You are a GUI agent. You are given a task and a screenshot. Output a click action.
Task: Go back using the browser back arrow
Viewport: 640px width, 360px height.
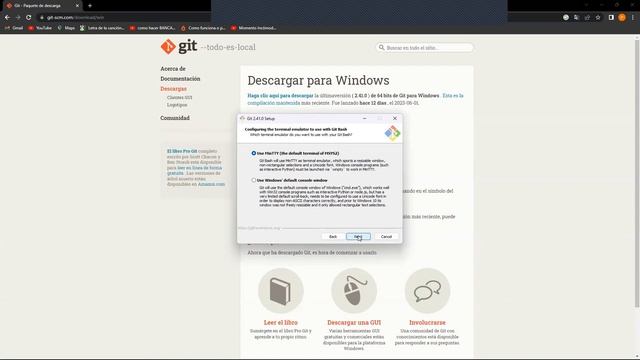click(7, 18)
